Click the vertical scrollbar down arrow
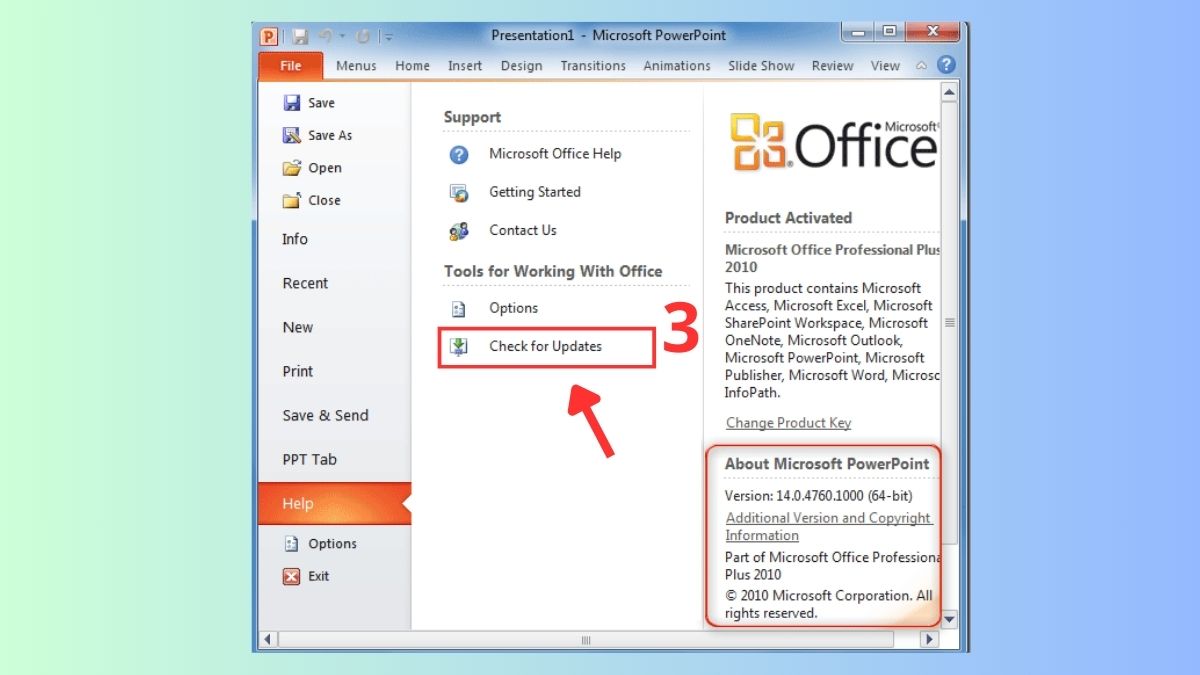Screen dimensions: 1200x675 (949, 619)
